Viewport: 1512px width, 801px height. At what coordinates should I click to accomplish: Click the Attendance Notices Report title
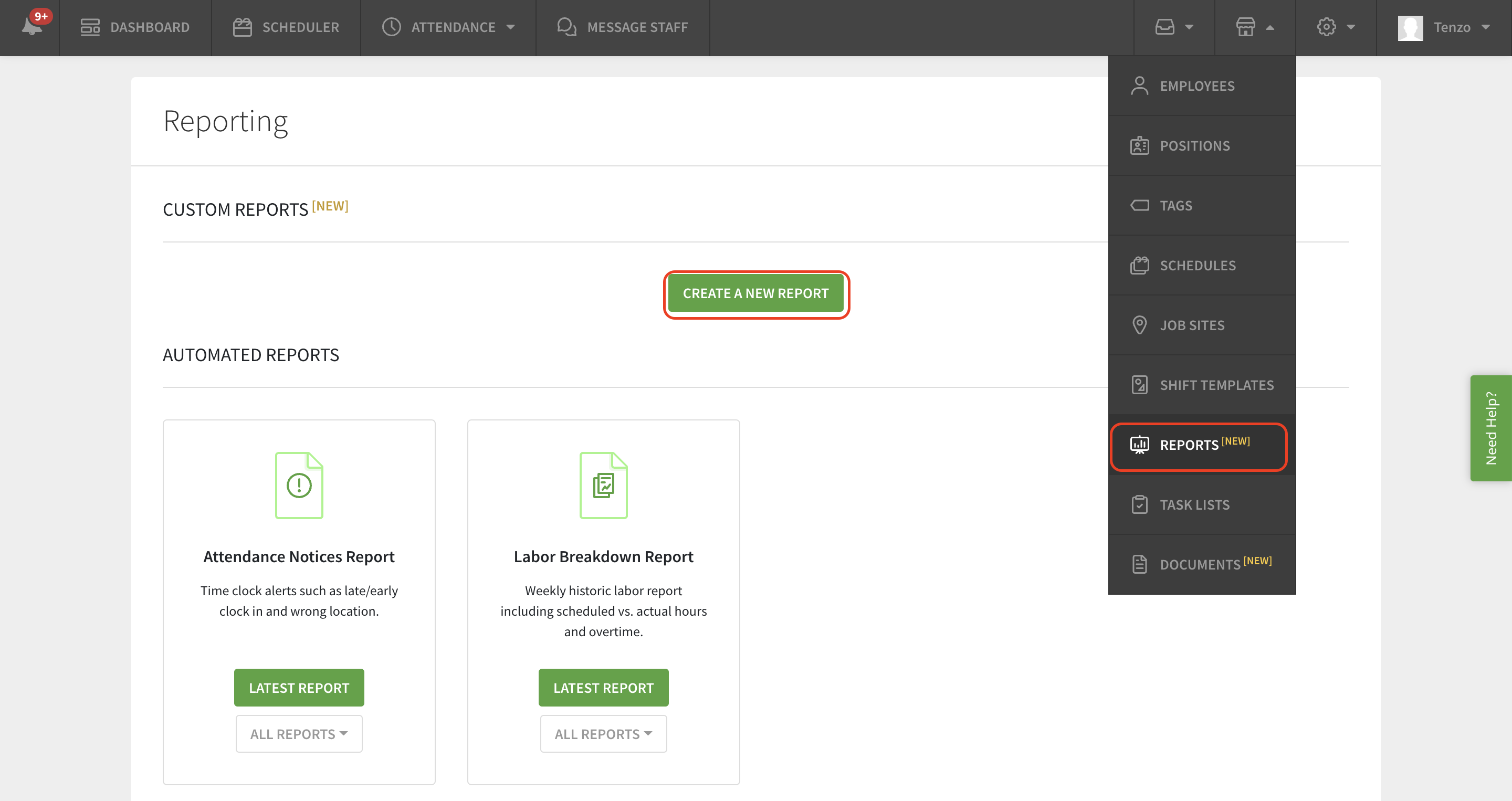click(299, 556)
